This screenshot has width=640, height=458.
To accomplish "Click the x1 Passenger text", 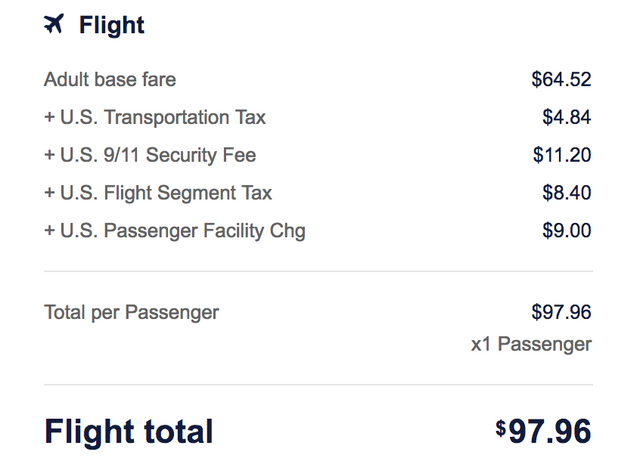I will pos(531,344).
